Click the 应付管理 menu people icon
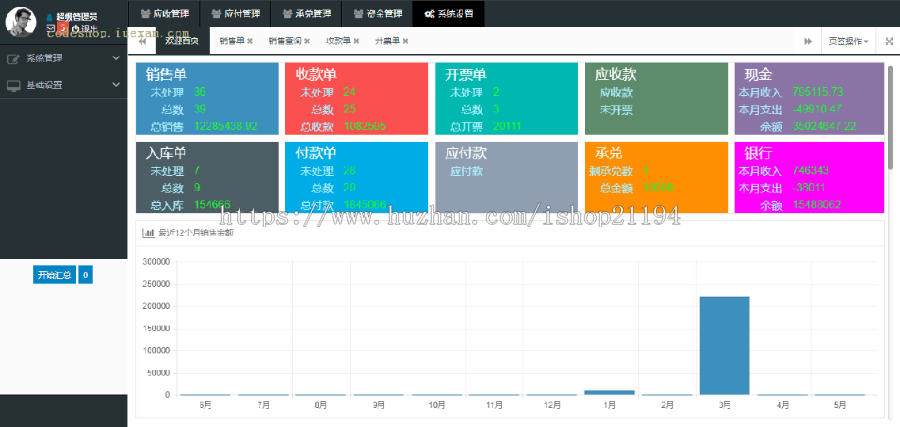 coord(216,13)
